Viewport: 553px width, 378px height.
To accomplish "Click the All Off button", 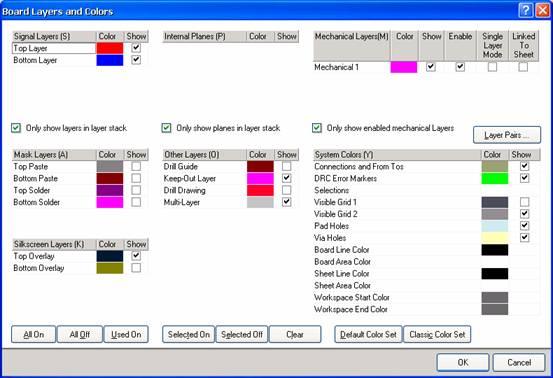I will click(x=80, y=334).
